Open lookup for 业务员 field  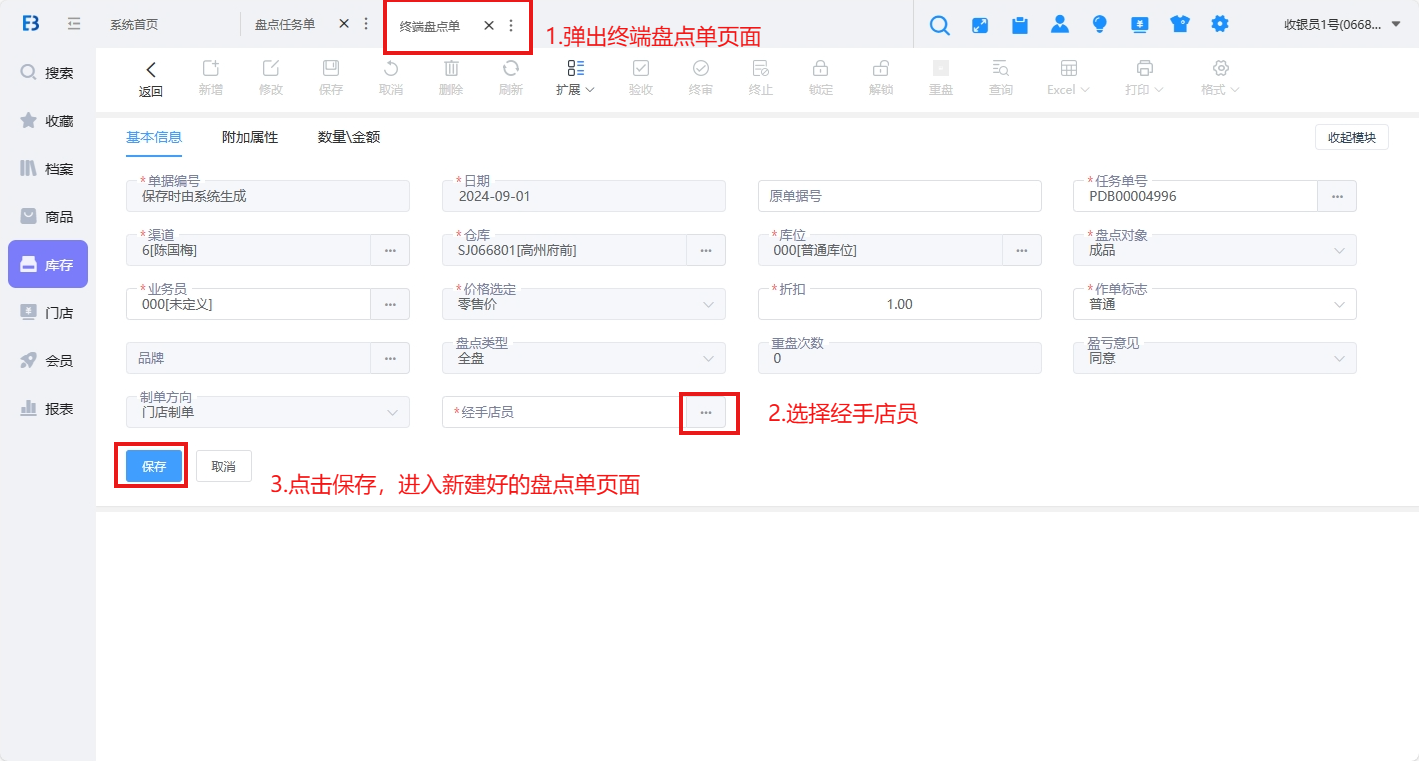[390, 304]
